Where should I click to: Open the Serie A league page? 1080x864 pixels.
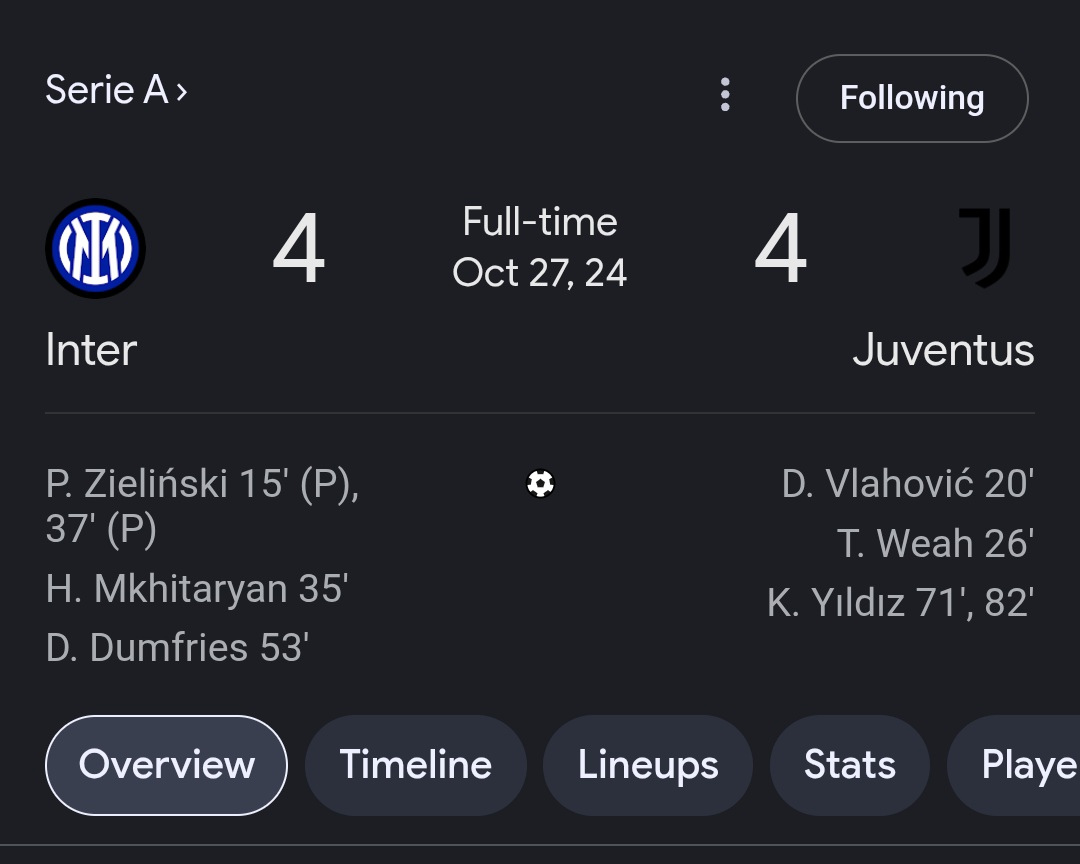pos(116,91)
